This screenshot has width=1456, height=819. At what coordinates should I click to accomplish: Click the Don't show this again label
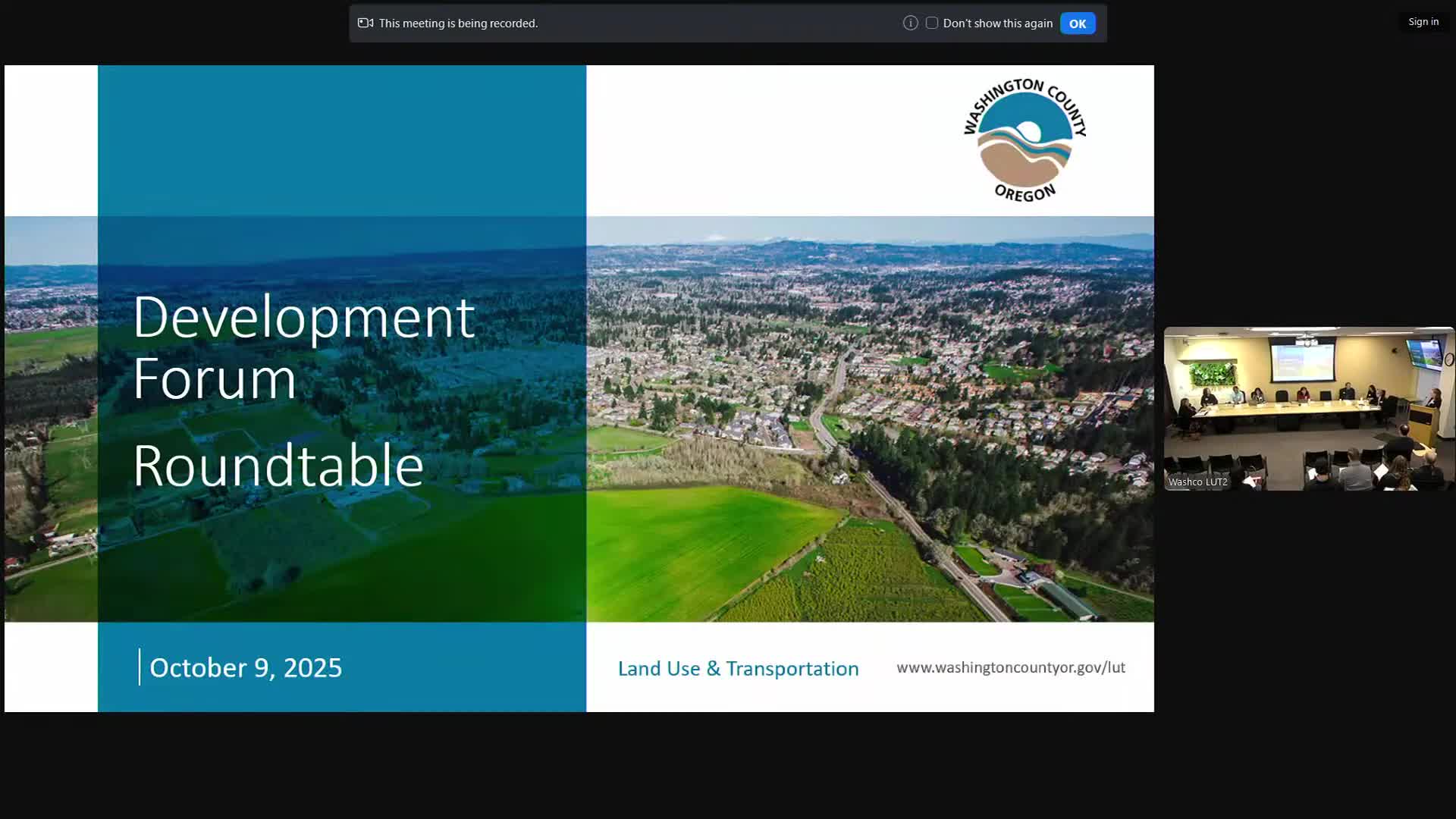(997, 24)
